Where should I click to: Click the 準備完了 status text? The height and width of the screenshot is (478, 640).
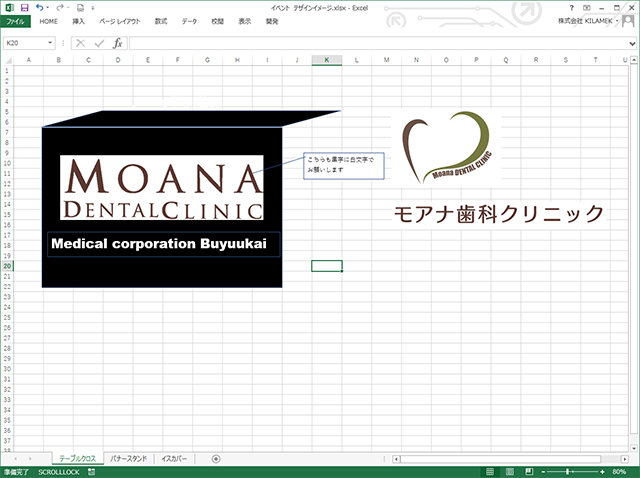pos(17,472)
